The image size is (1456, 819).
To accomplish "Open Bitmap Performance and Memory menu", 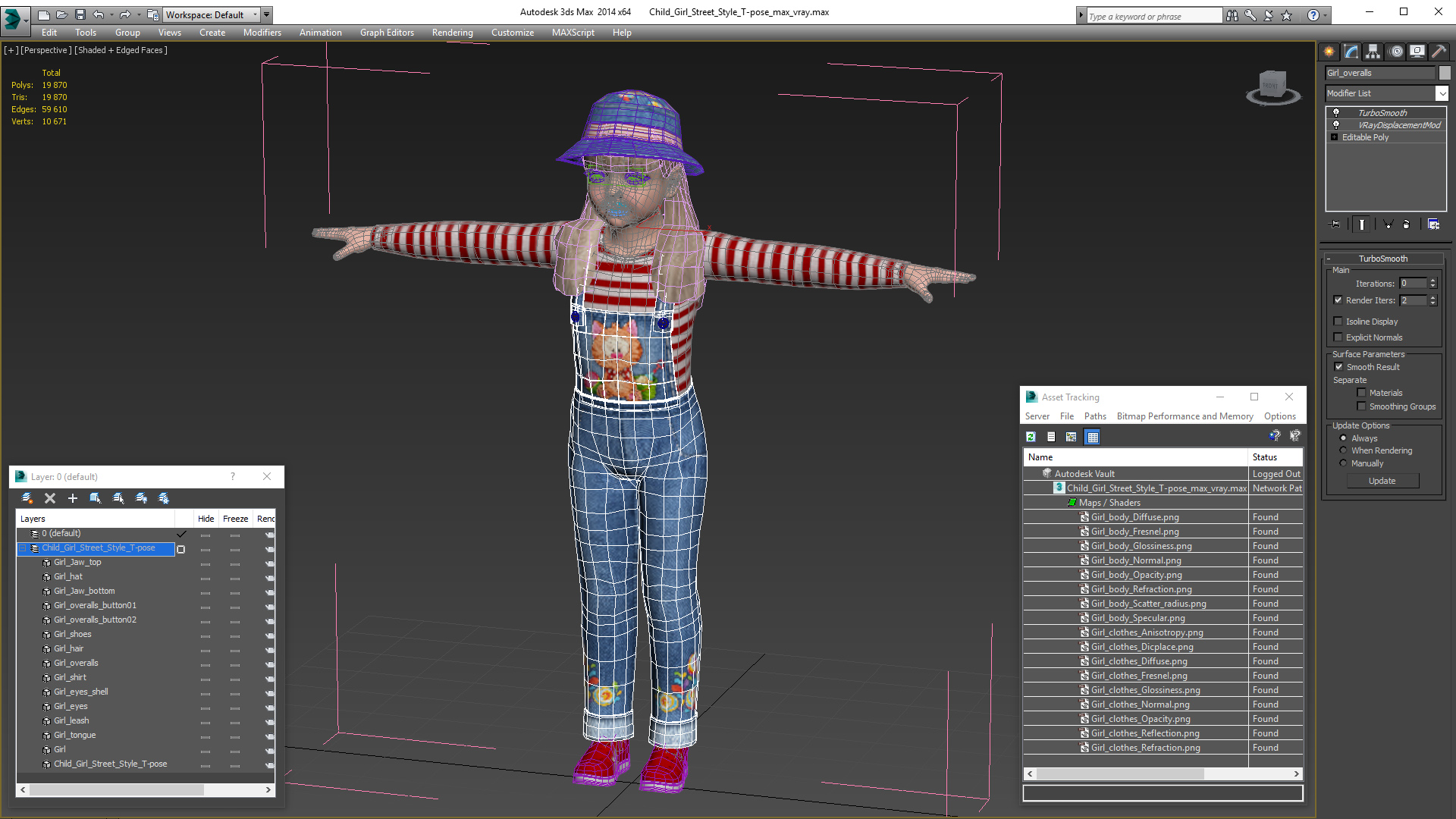I will (x=1185, y=416).
